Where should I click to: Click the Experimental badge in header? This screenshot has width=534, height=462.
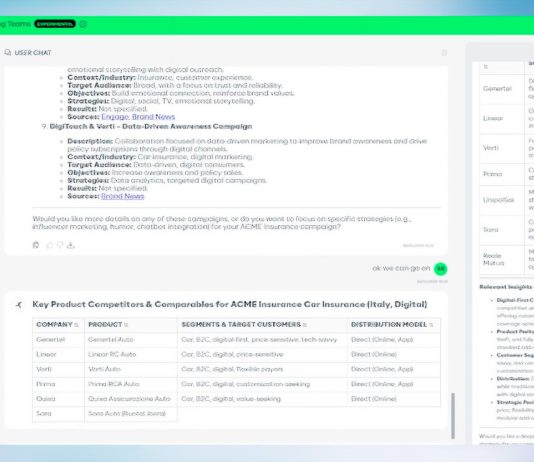point(55,24)
